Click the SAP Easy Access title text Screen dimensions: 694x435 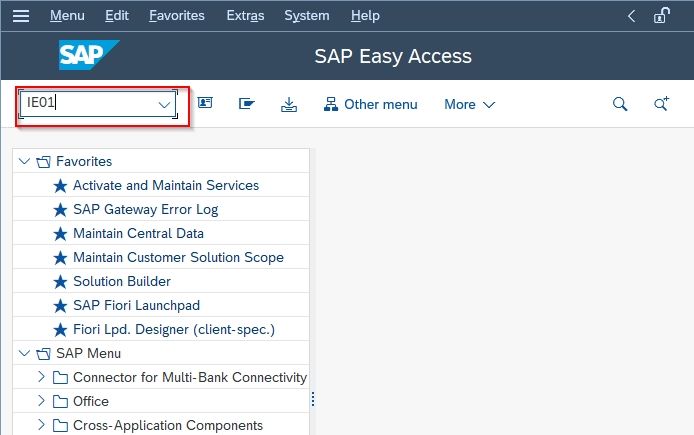click(393, 56)
